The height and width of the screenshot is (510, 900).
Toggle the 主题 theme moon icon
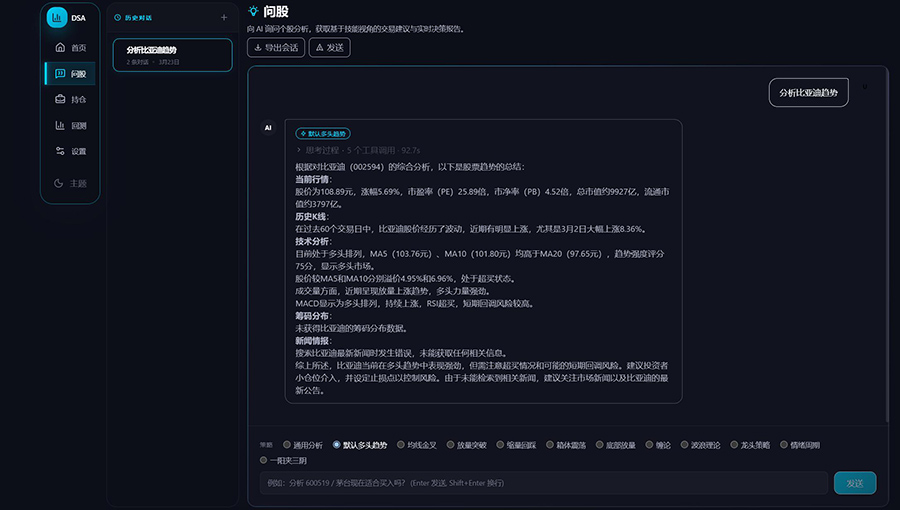[x=70, y=183]
